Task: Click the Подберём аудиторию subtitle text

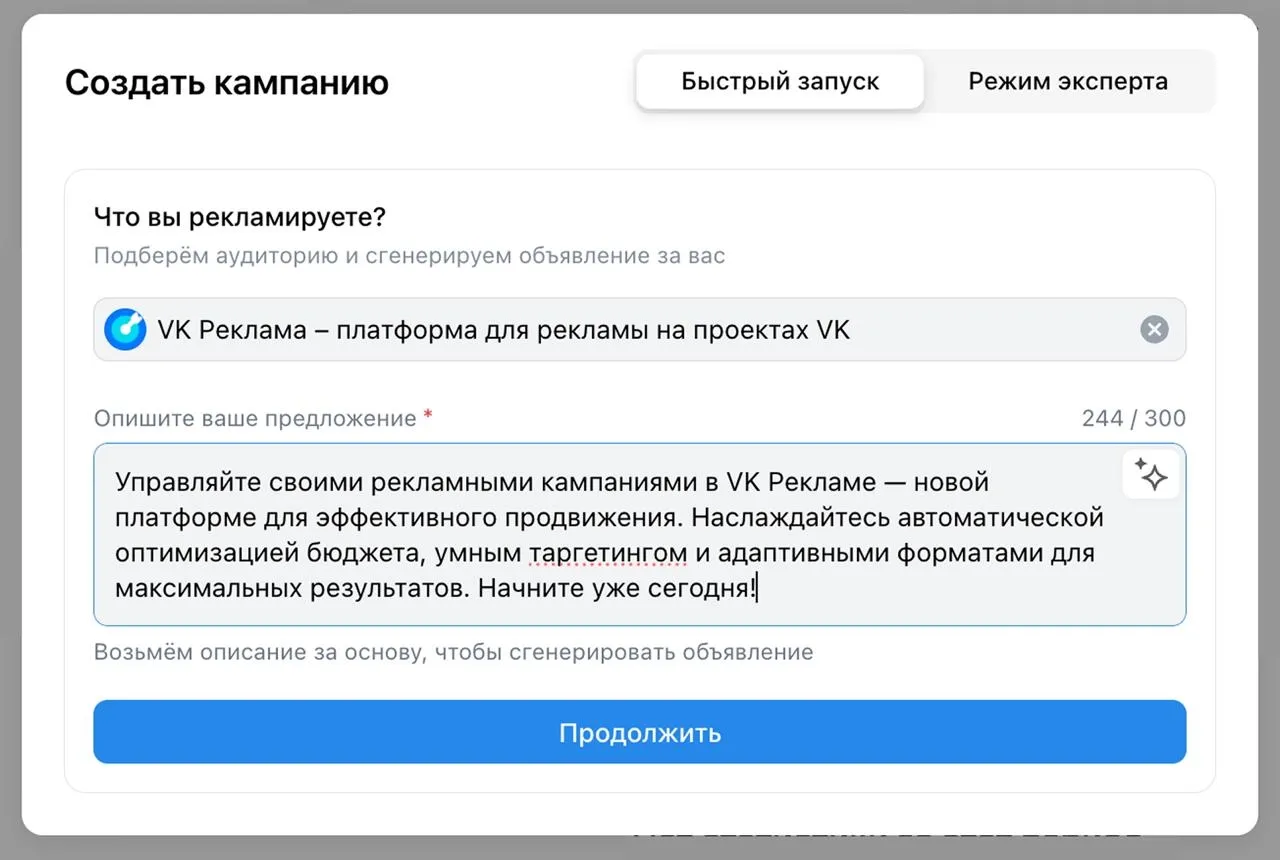Action: (409, 255)
